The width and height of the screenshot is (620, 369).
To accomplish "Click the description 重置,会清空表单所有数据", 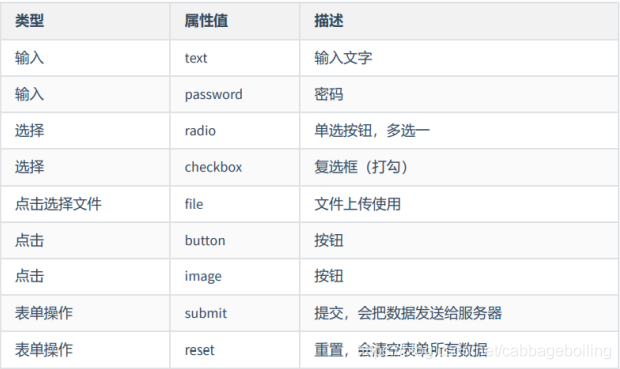I will tap(401, 350).
